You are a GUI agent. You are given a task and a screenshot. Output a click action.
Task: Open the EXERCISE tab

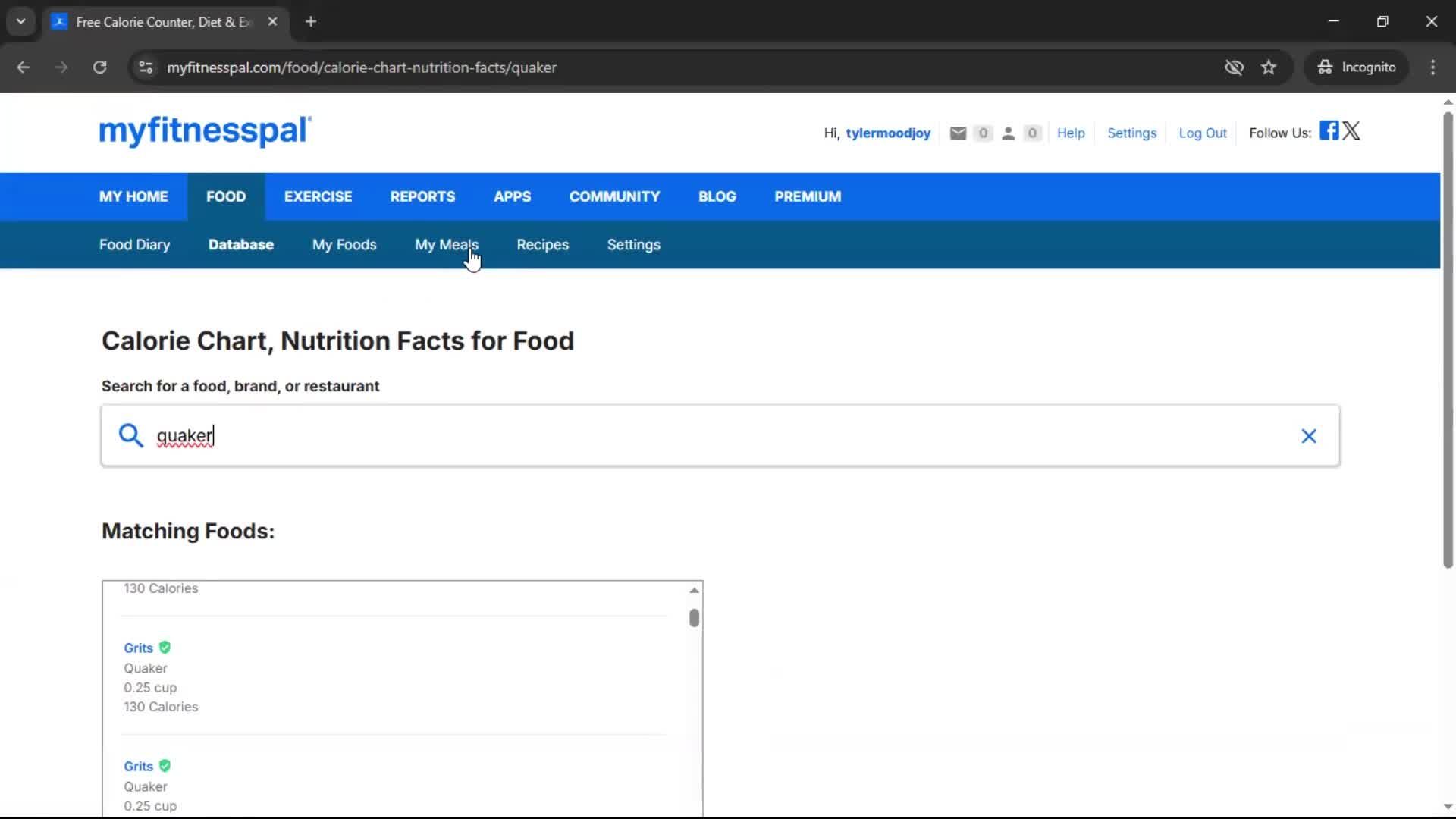318,196
